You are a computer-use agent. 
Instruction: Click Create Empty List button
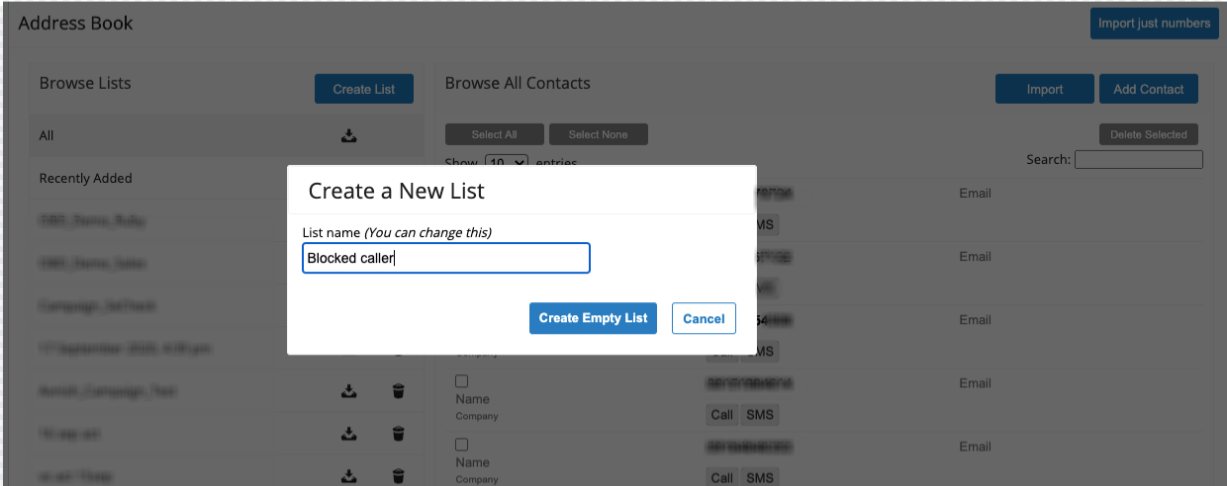(x=593, y=318)
